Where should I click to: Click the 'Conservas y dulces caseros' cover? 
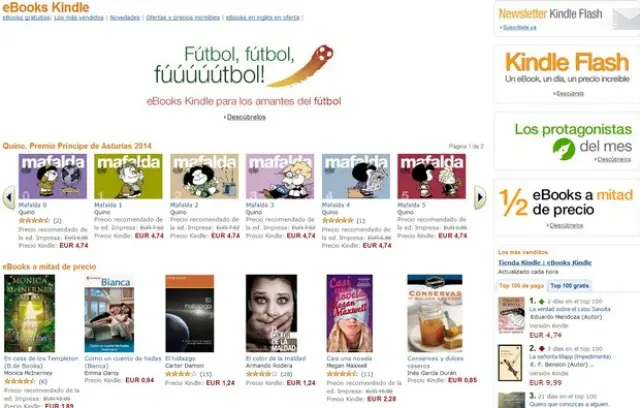click(435, 313)
